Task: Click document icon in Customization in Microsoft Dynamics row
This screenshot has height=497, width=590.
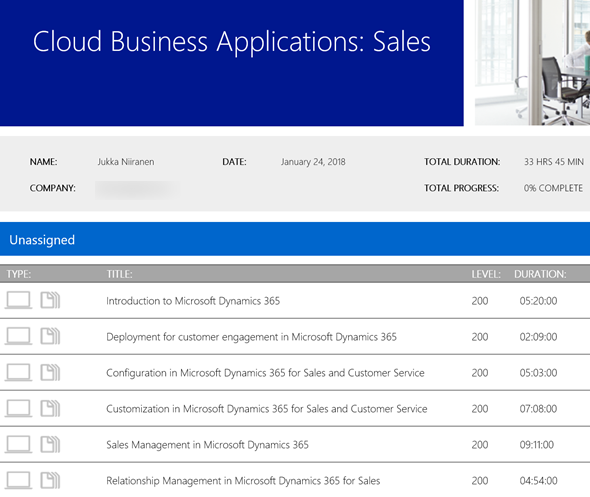Action: point(50,408)
